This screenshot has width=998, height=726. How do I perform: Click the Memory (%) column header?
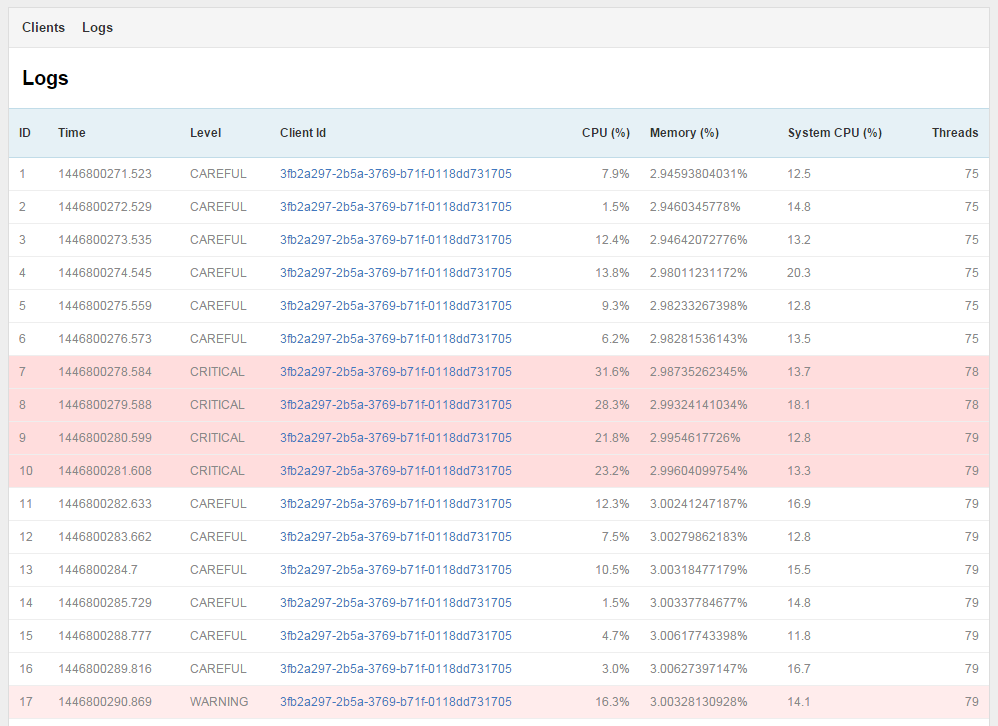tap(684, 133)
